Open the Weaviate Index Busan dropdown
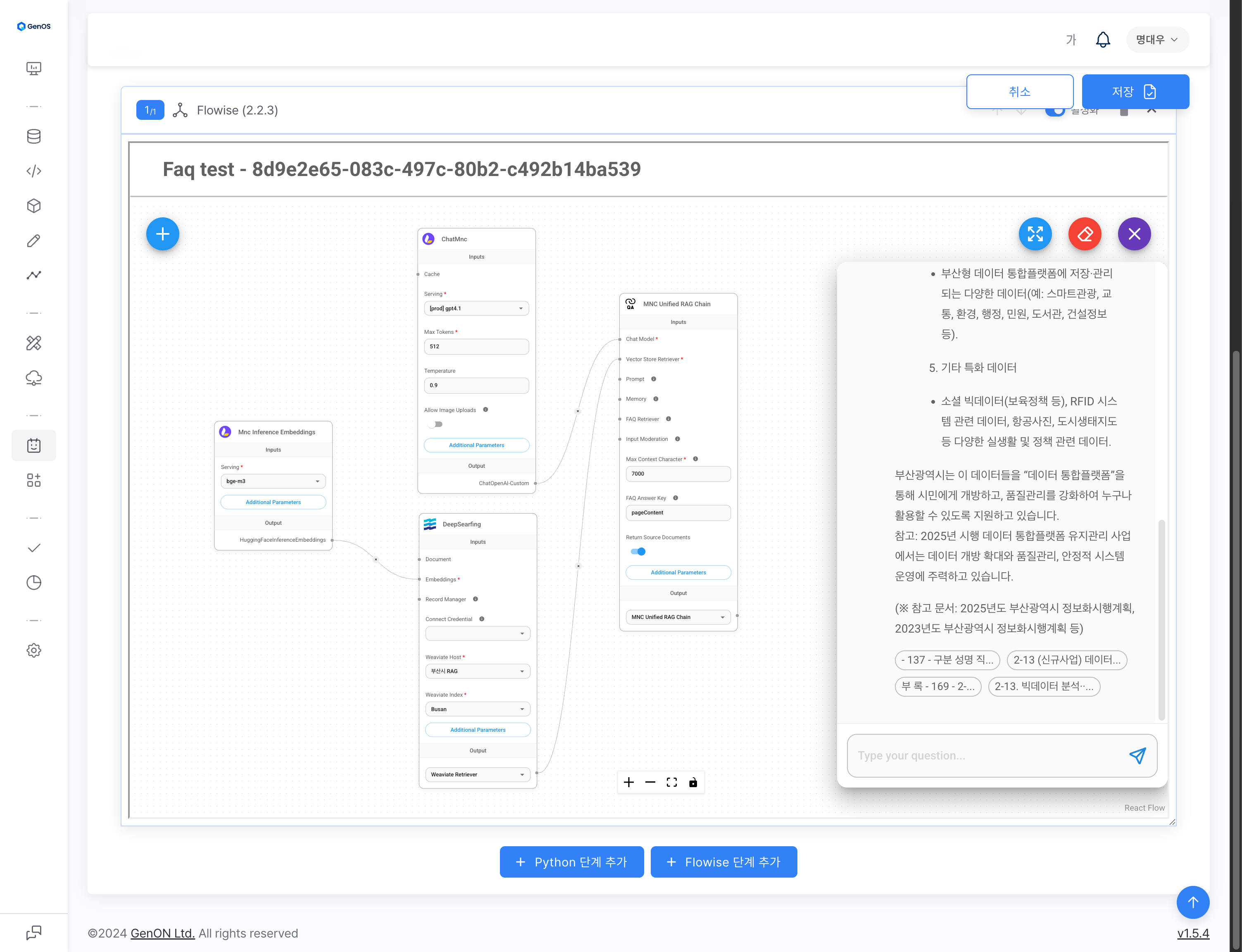 click(x=477, y=709)
